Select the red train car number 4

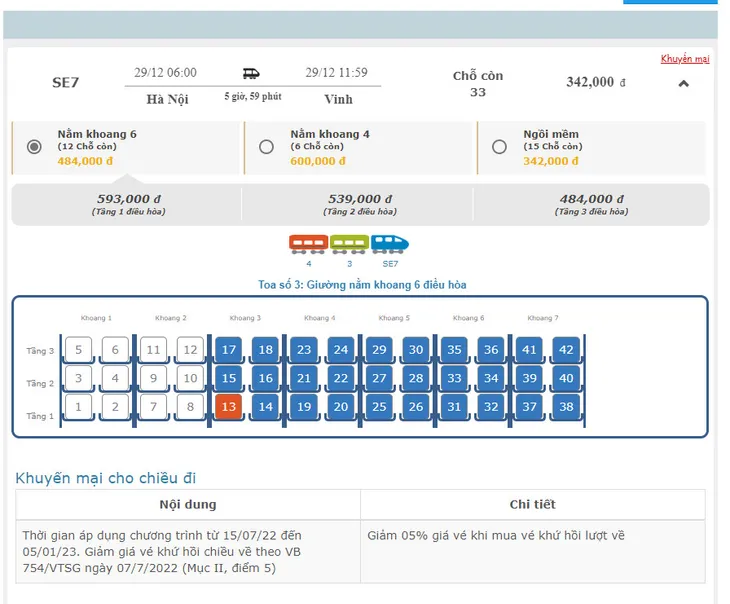[x=308, y=244]
